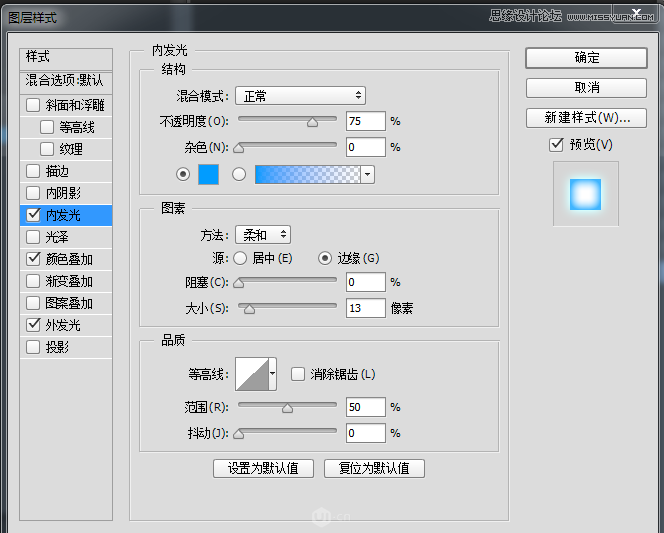Expand the 方法 dropdown showing 柔和
The height and width of the screenshot is (533, 664).
(x=263, y=235)
